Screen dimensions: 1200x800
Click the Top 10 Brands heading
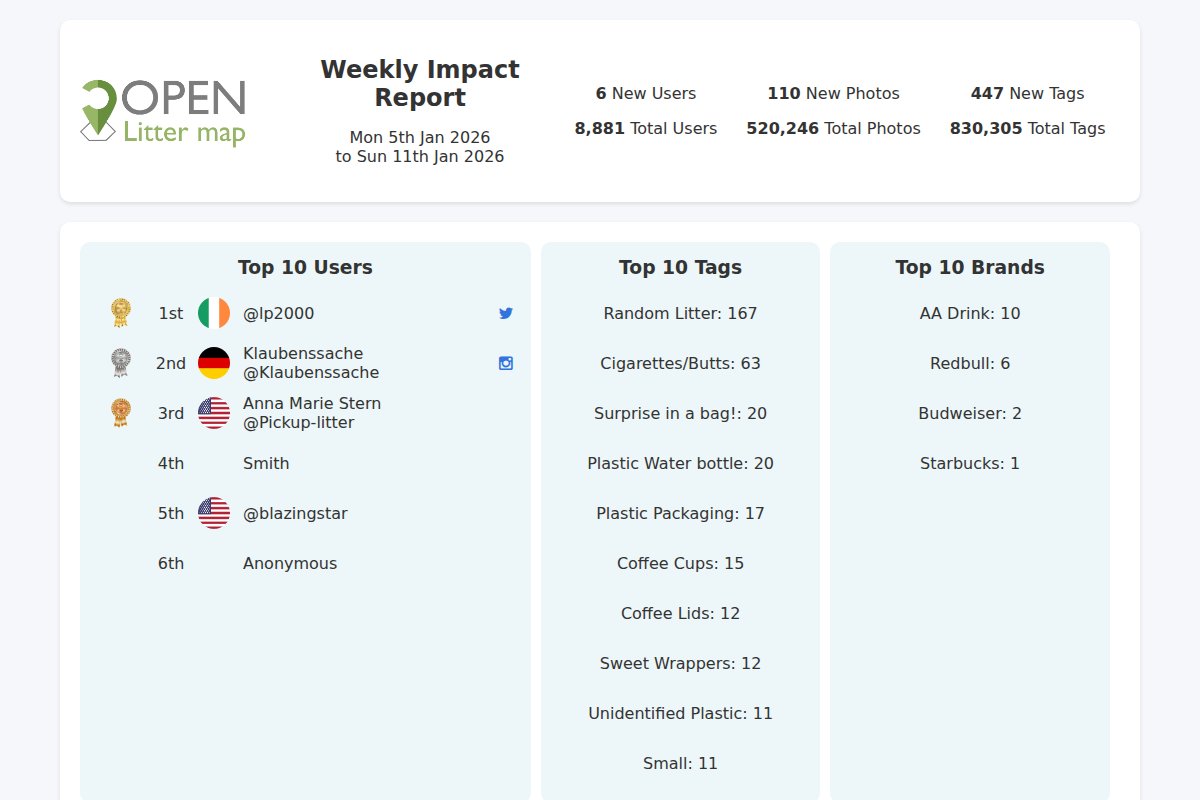tap(970, 267)
